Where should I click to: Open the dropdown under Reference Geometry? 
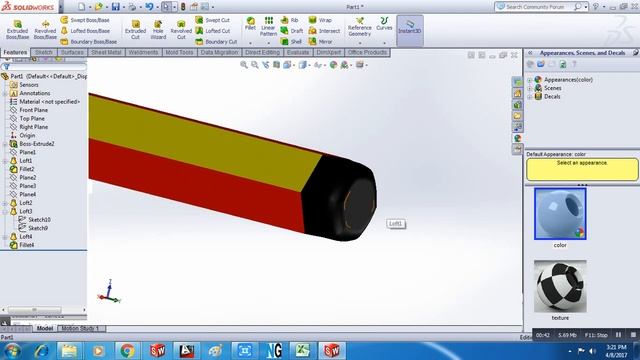click(x=360, y=43)
